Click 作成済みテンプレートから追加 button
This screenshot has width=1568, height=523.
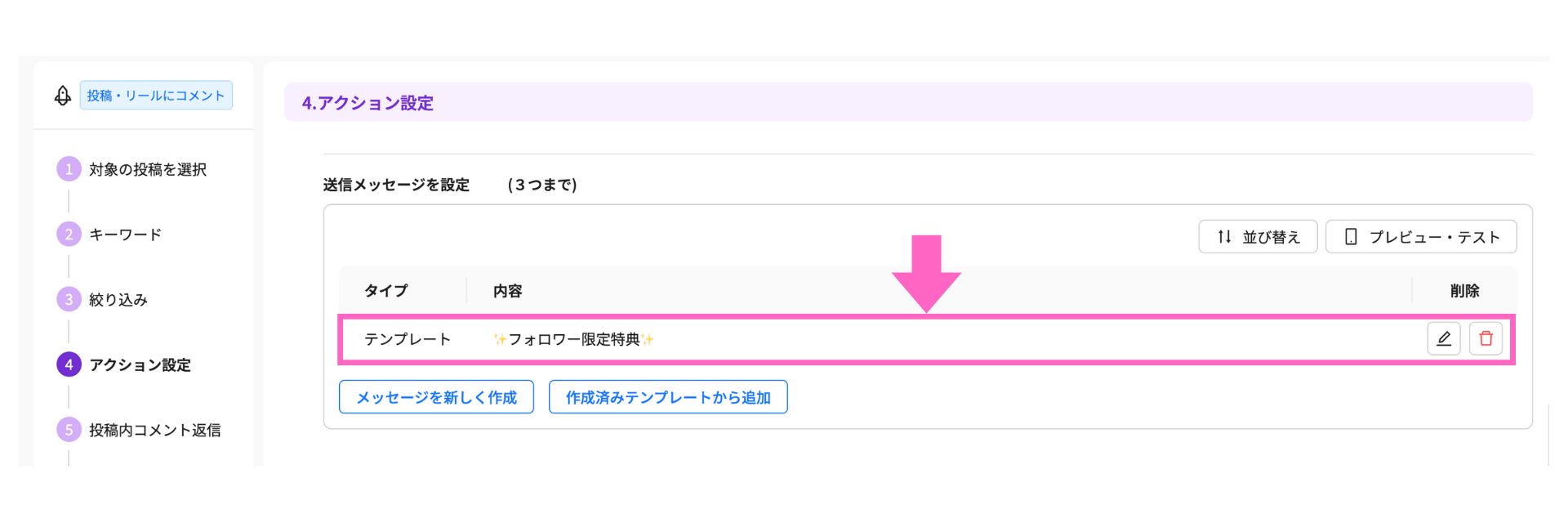668,397
